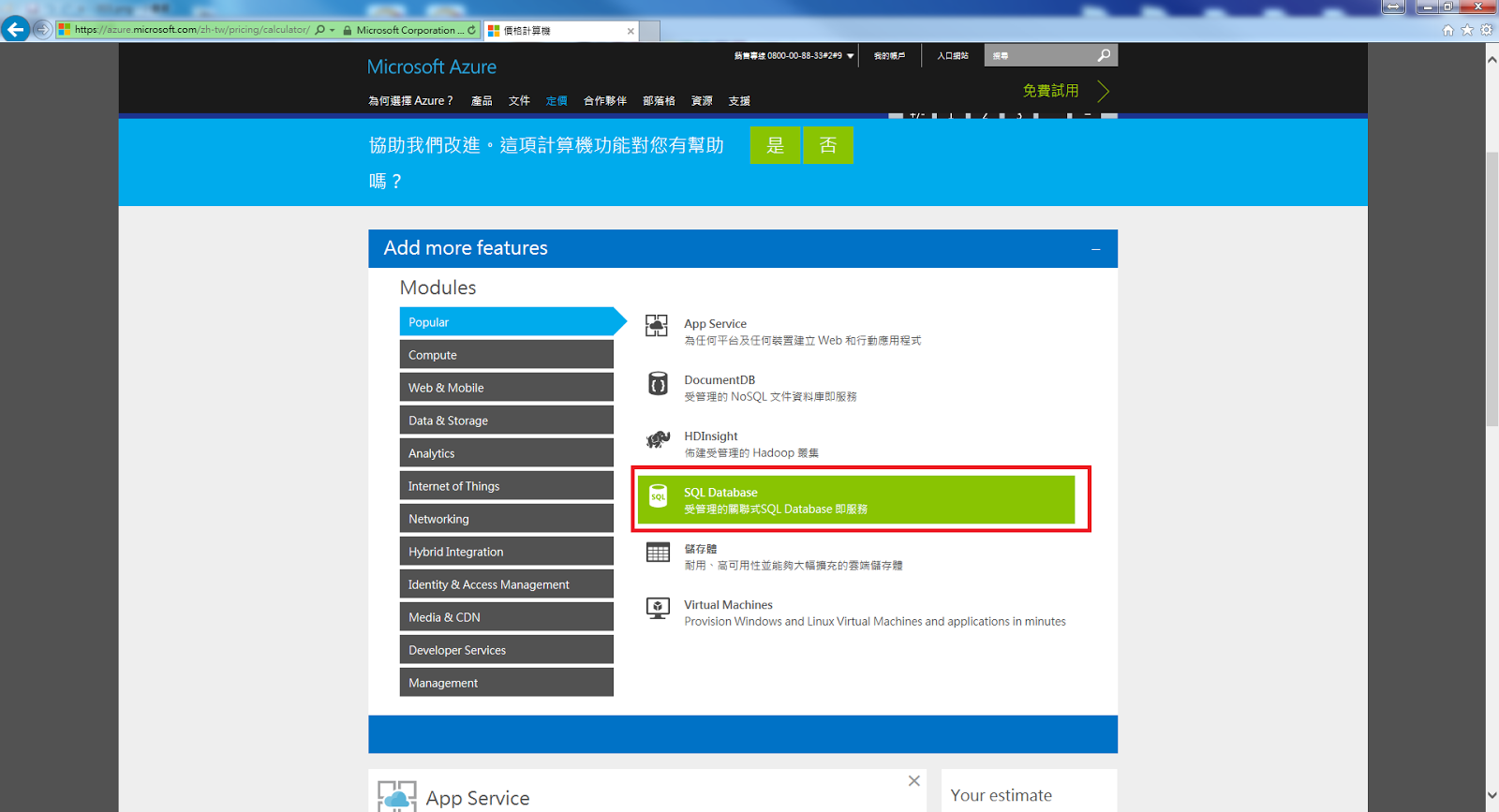Screen dimensions: 1499x812
Task: Open the 合作夥伴 partners menu
Action: pyautogui.click(x=605, y=101)
